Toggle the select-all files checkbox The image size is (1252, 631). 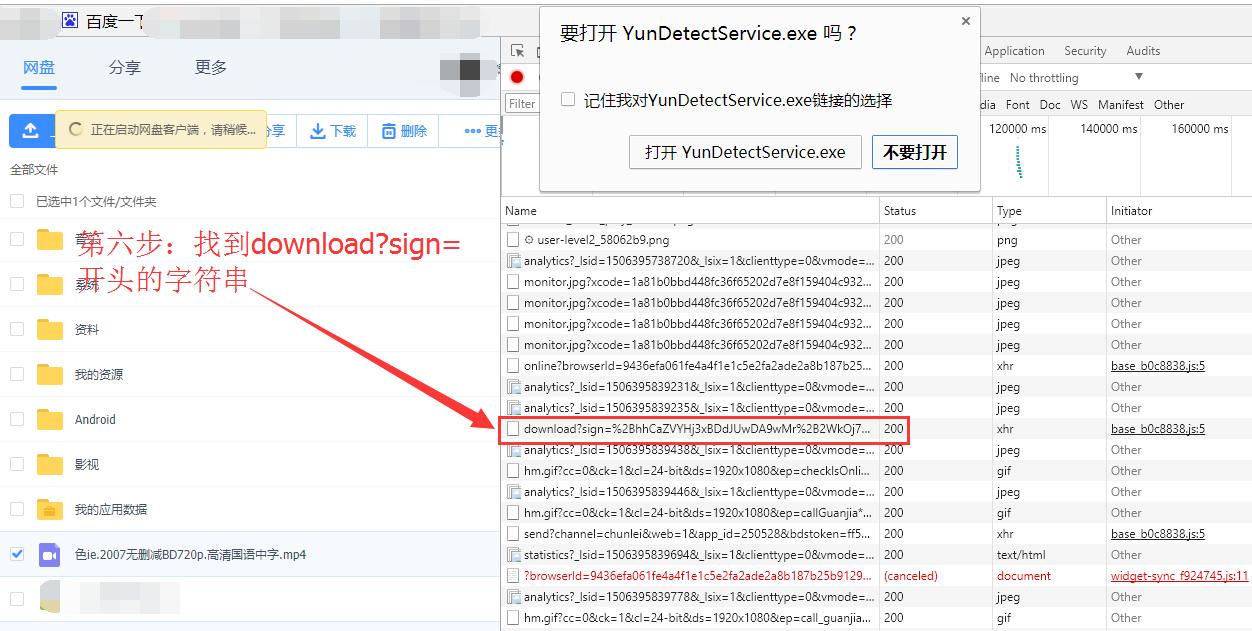[x=17, y=201]
